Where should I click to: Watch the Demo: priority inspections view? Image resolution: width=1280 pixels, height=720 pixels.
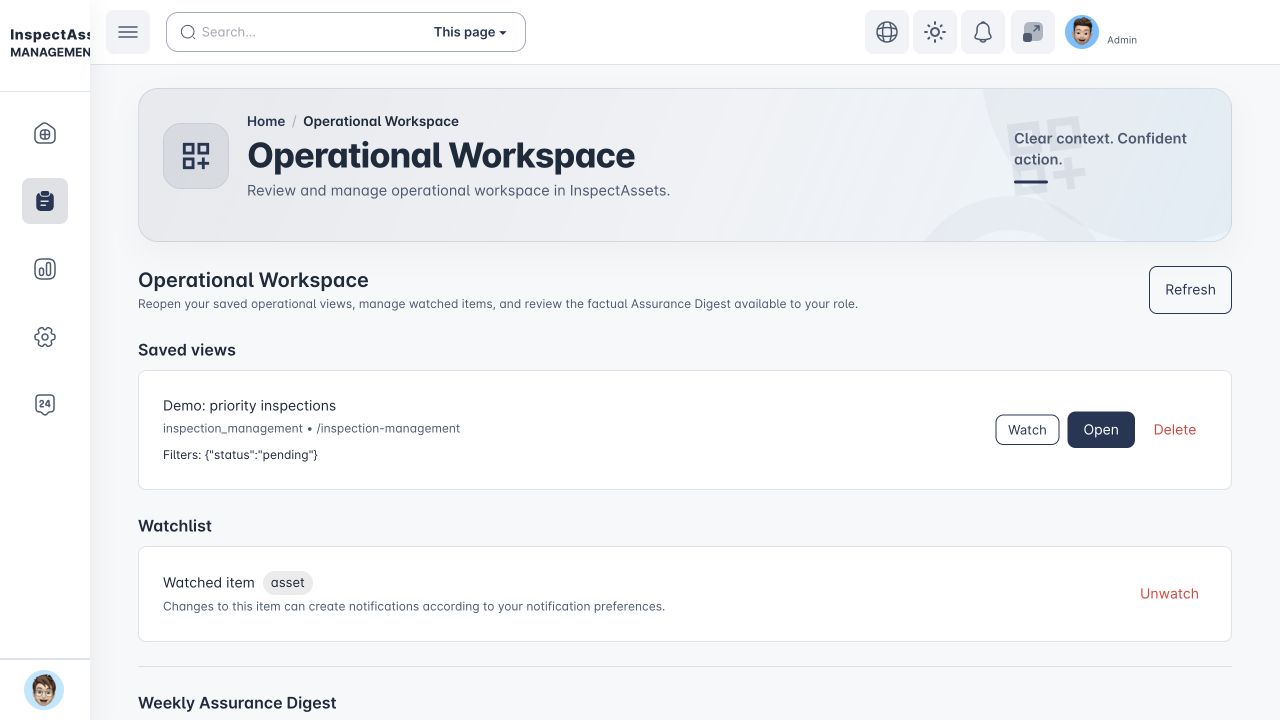tap(1027, 430)
